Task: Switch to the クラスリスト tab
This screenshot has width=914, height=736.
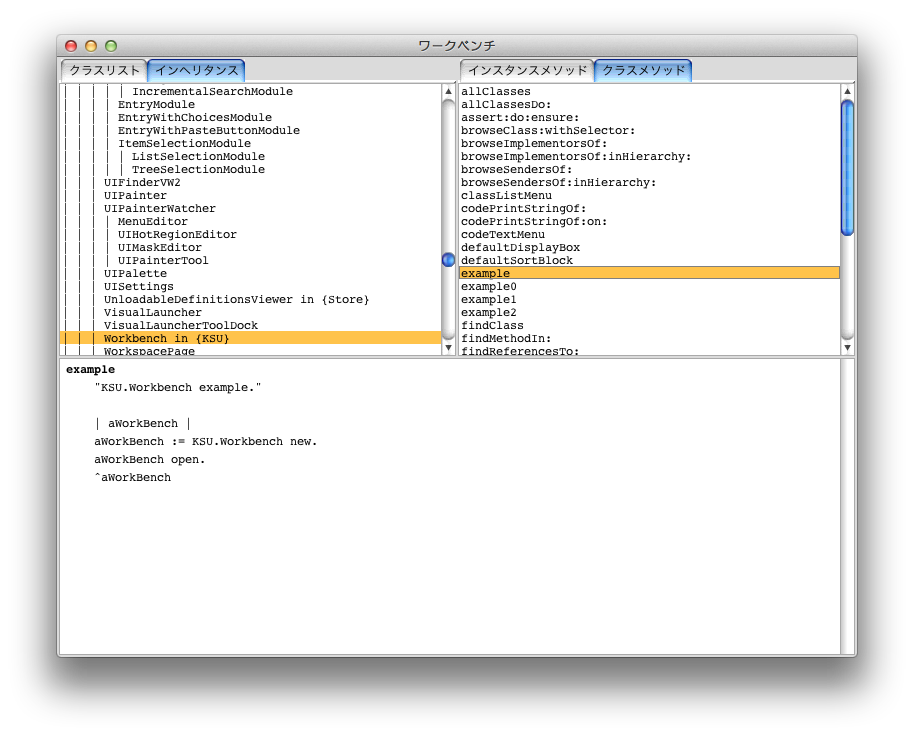Action: (104, 71)
